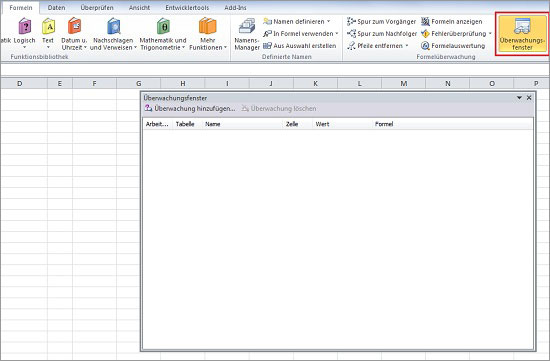Select column N header
Viewport: 550px width, 361px height.
pyautogui.click(x=448, y=83)
